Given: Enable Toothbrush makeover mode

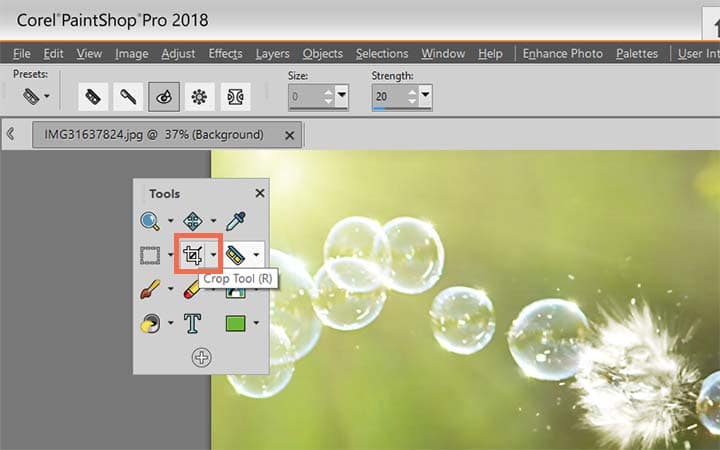Looking at the screenshot, I should tap(128, 97).
